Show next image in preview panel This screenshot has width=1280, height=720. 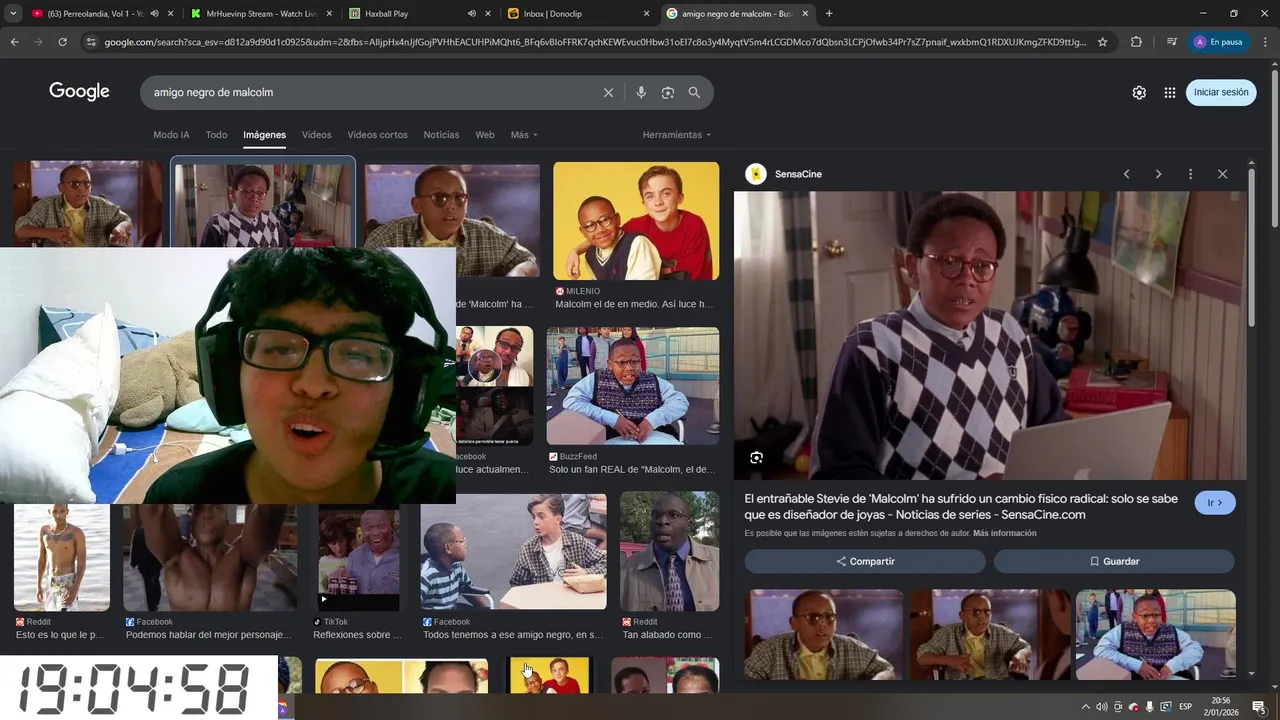click(1158, 174)
